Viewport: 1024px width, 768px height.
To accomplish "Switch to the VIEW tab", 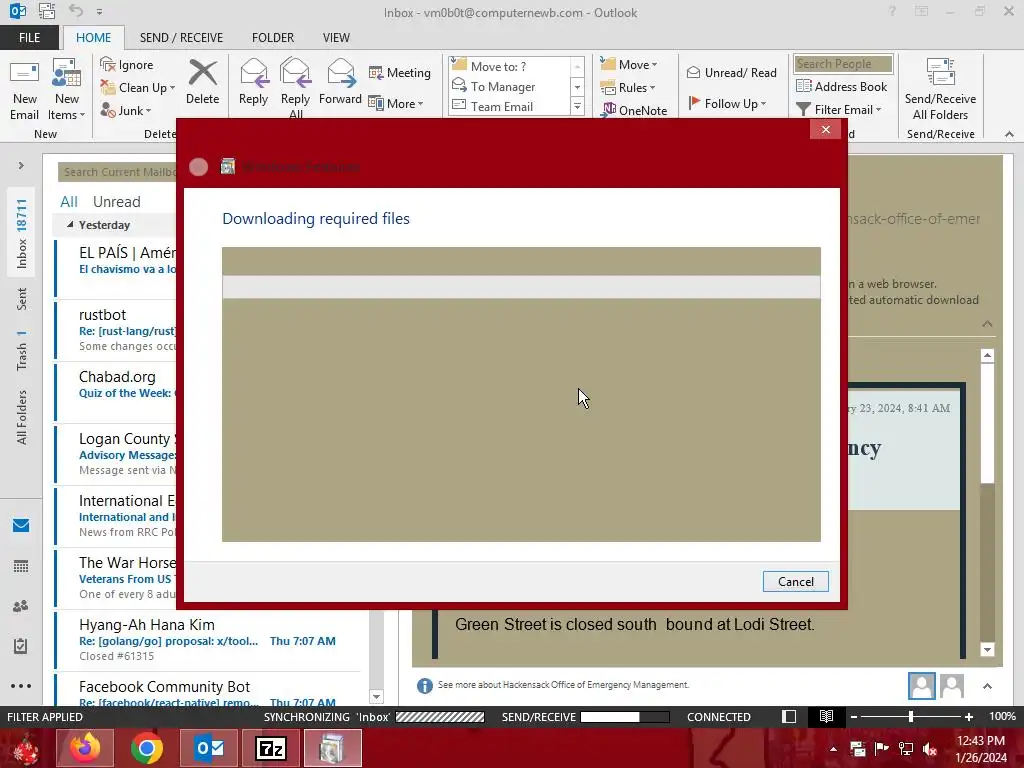I will coord(336,38).
